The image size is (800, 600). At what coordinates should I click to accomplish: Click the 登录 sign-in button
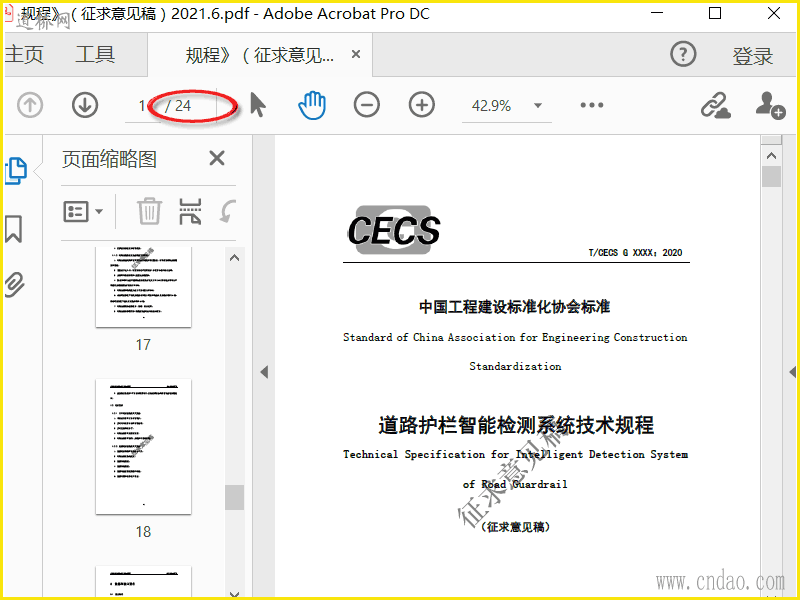[753, 55]
